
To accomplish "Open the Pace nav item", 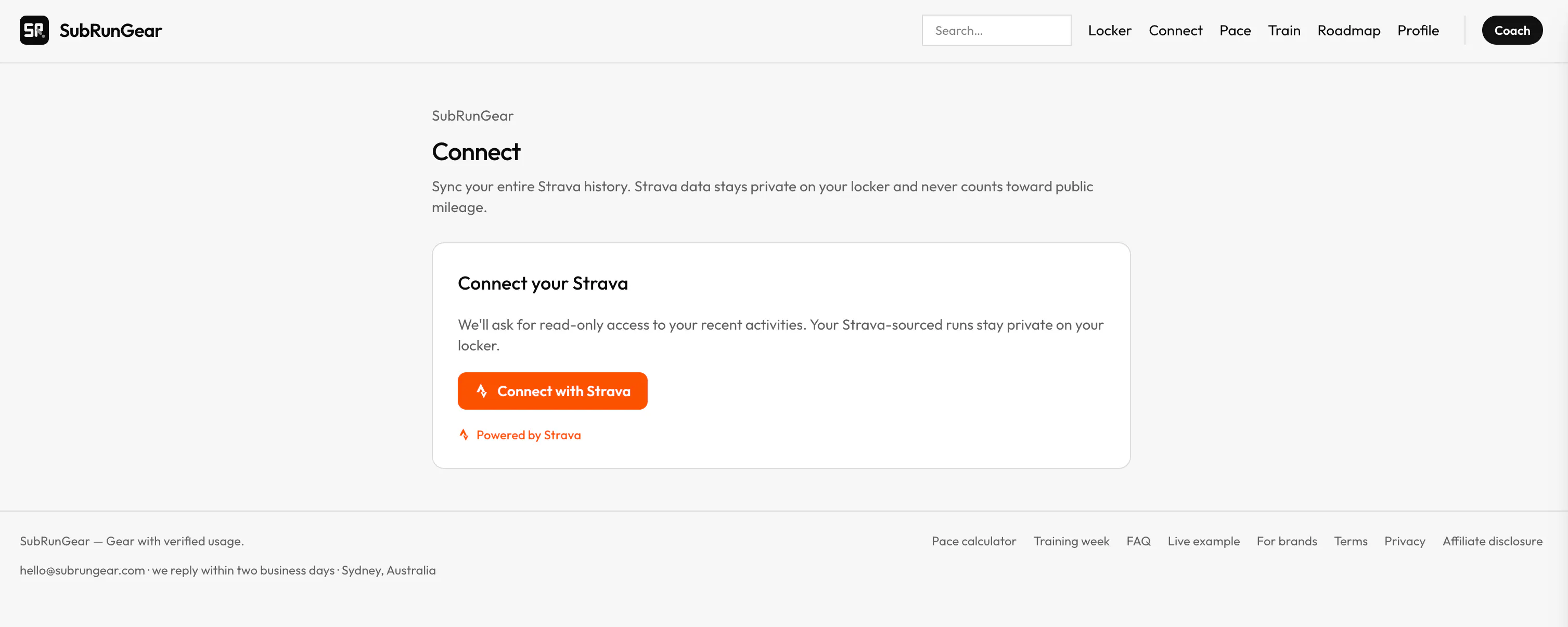I will (1235, 30).
